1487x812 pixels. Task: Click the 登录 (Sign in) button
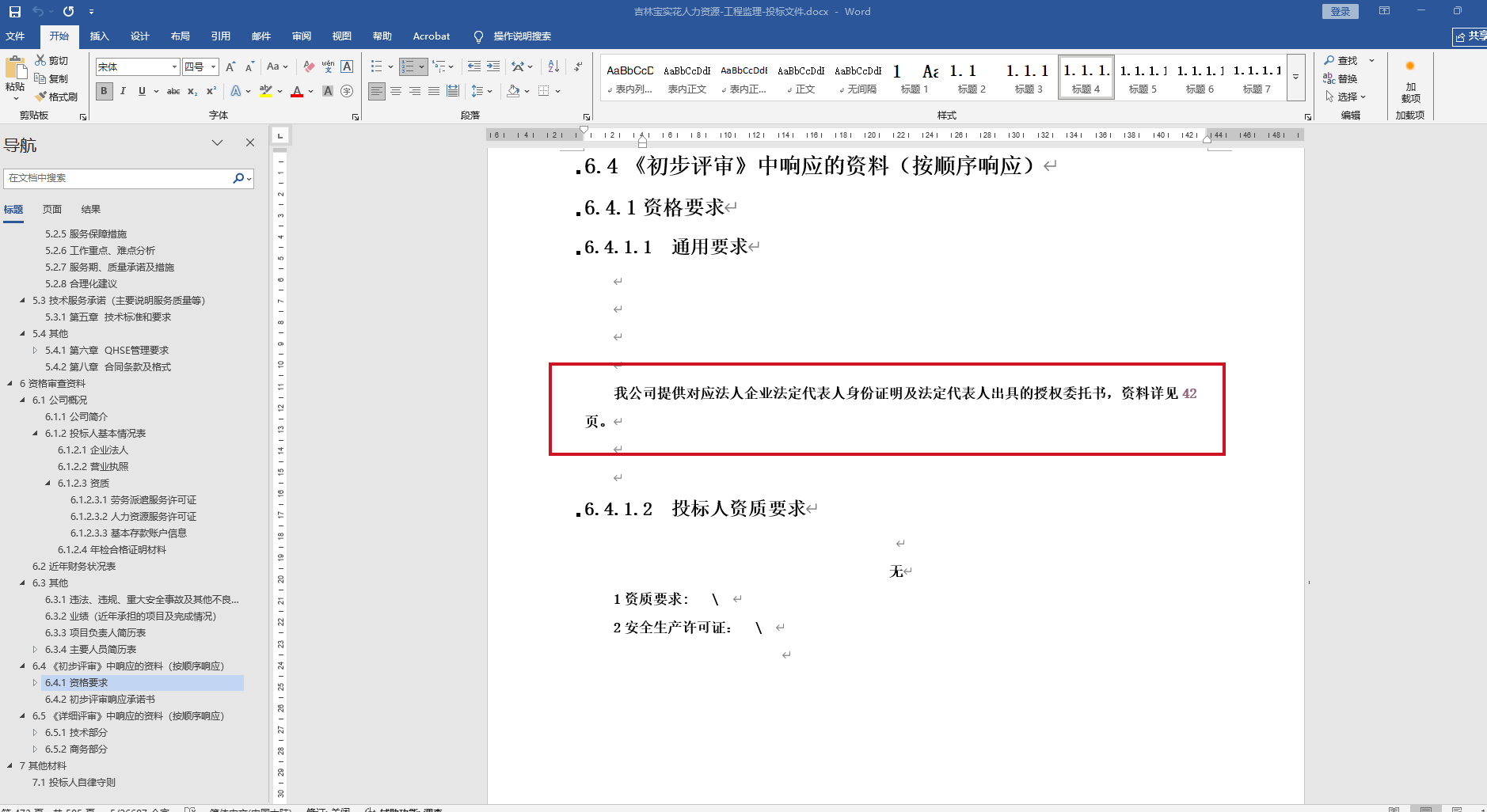[1341, 12]
